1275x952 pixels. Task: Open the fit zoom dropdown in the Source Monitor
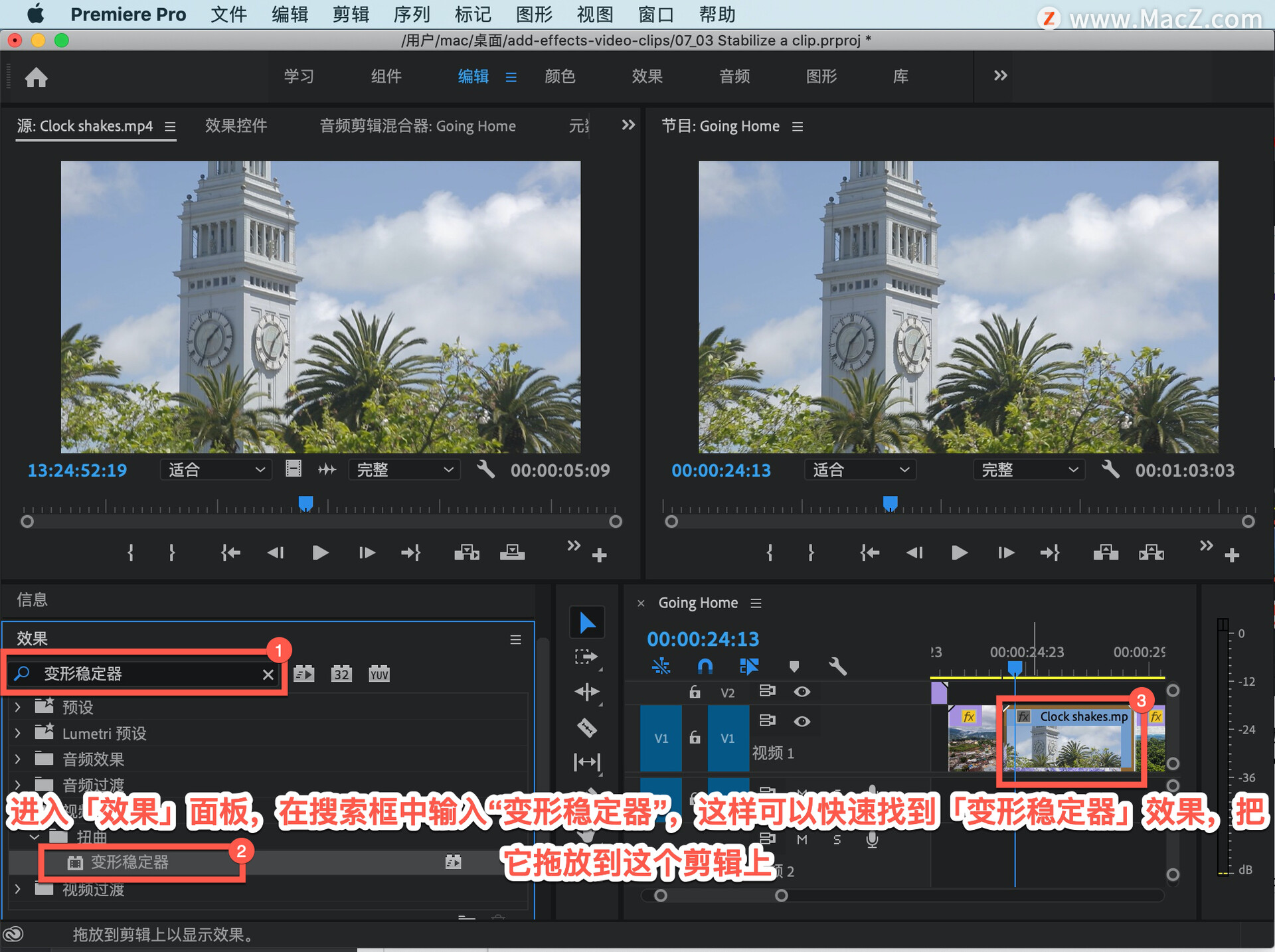point(215,469)
